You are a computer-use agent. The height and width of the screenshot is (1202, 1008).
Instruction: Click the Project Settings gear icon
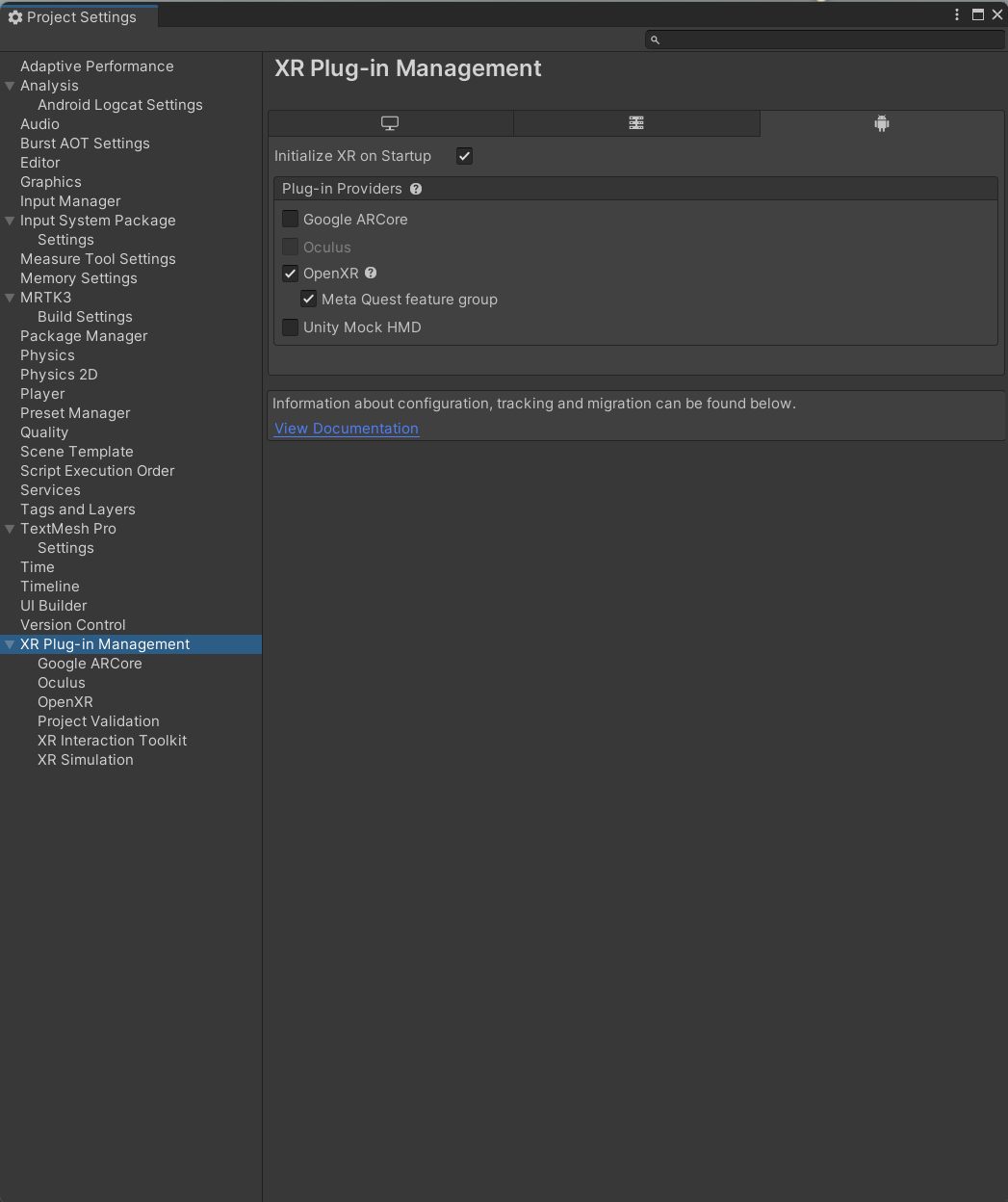pos(14,17)
